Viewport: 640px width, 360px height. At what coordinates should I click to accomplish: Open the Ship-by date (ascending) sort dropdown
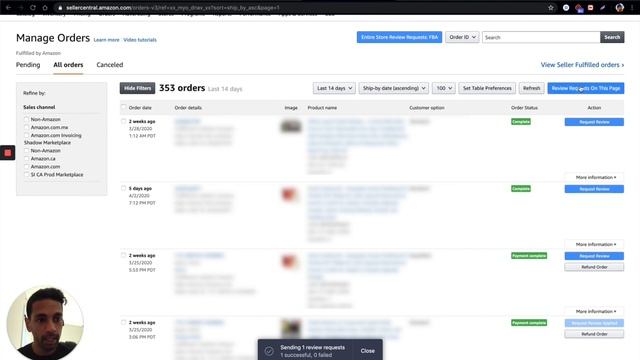pos(394,88)
